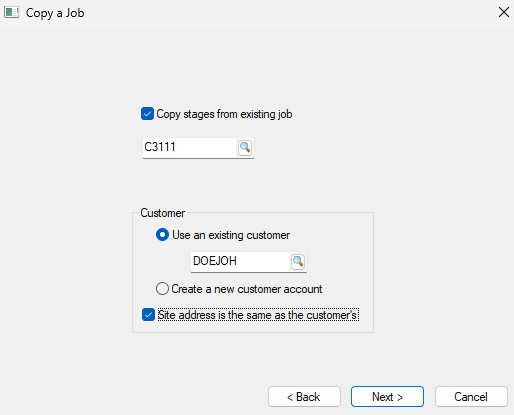The width and height of the screenshot is (514, 415).
Task: Click the 'Copy a Job' title text
Action: (x=55, y=13)
